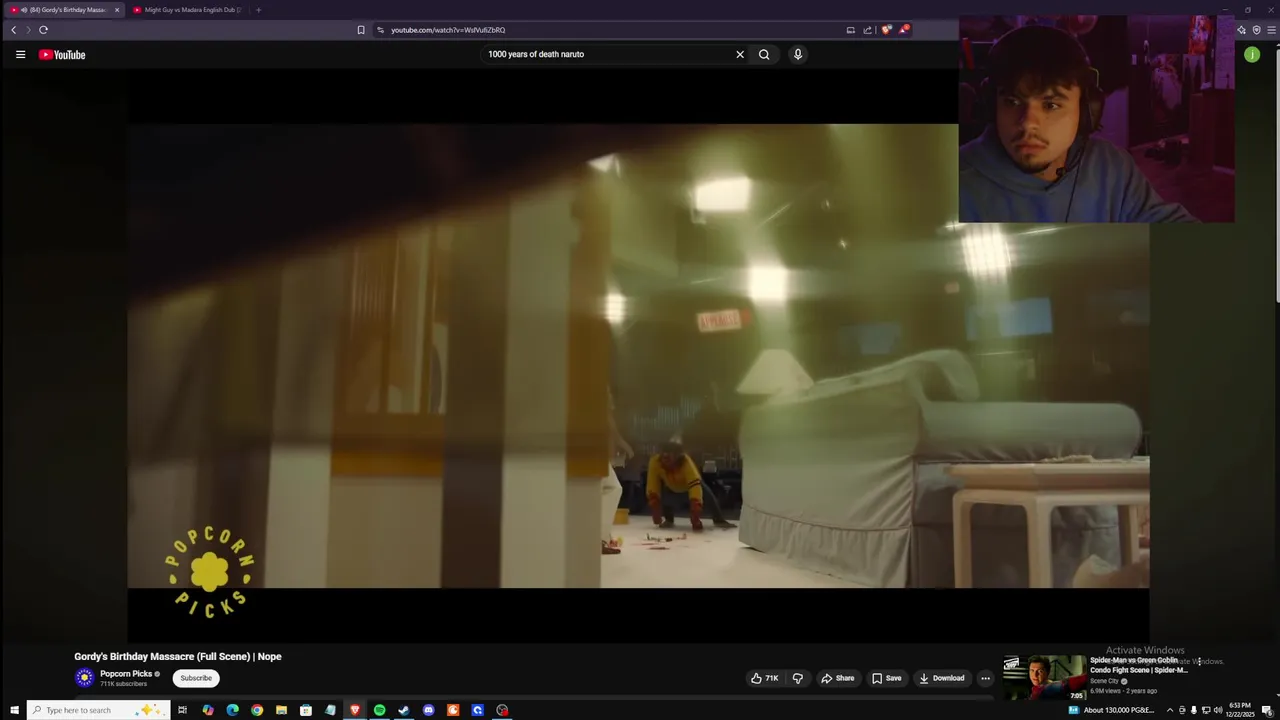1280x720 pixels.
Task: Open the Brave main menu lines icon
Action: [1270, 30]
